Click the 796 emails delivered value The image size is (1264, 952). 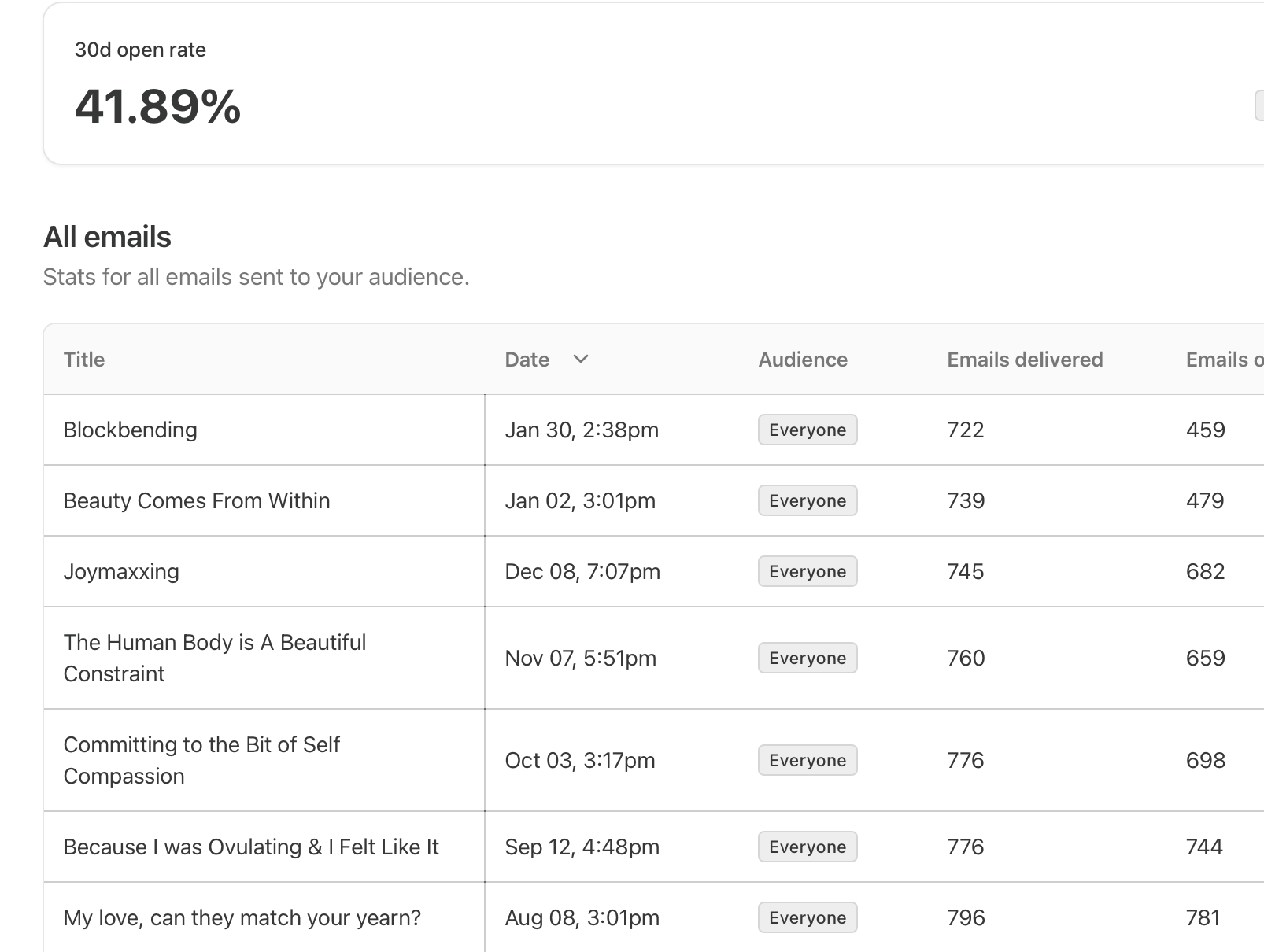coord(966,918)
